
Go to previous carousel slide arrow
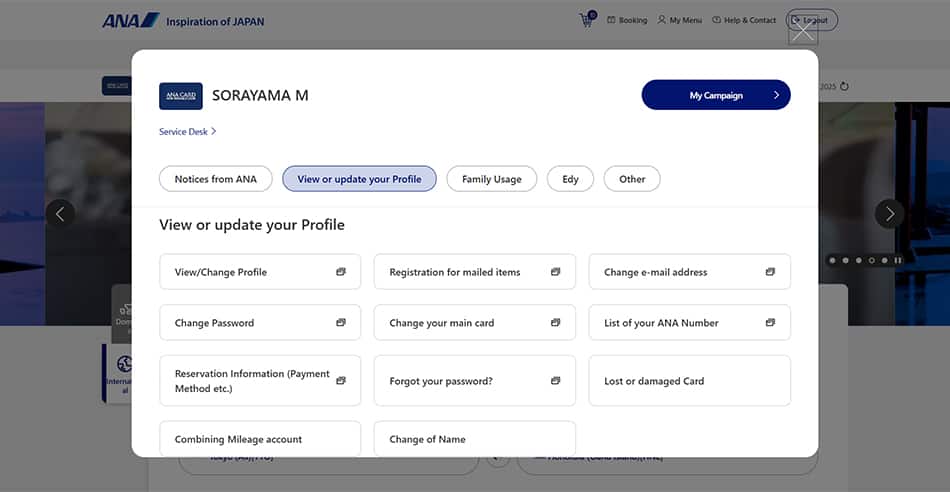pyautogui.click(x=60, y=213)
